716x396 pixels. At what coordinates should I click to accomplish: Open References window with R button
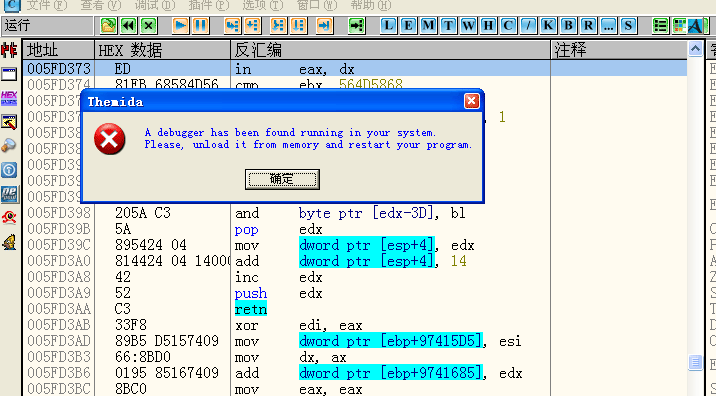pyautogui.click(x=588, y=25)
